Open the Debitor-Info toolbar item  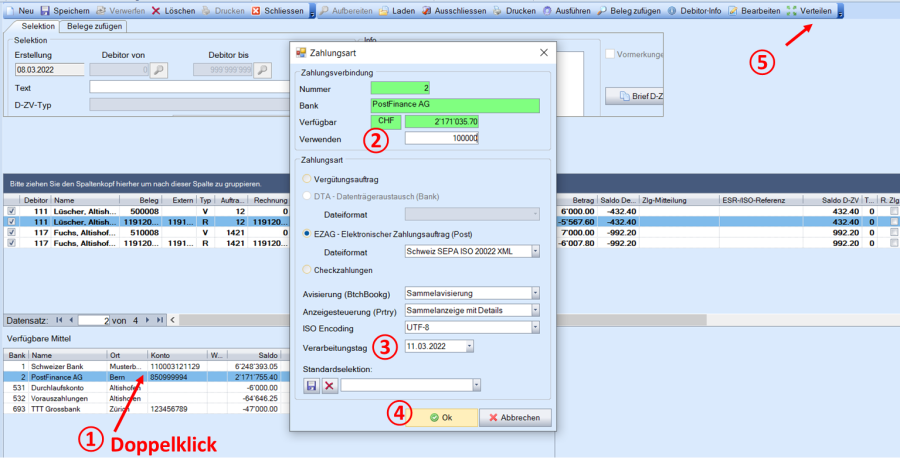(671, 10)
